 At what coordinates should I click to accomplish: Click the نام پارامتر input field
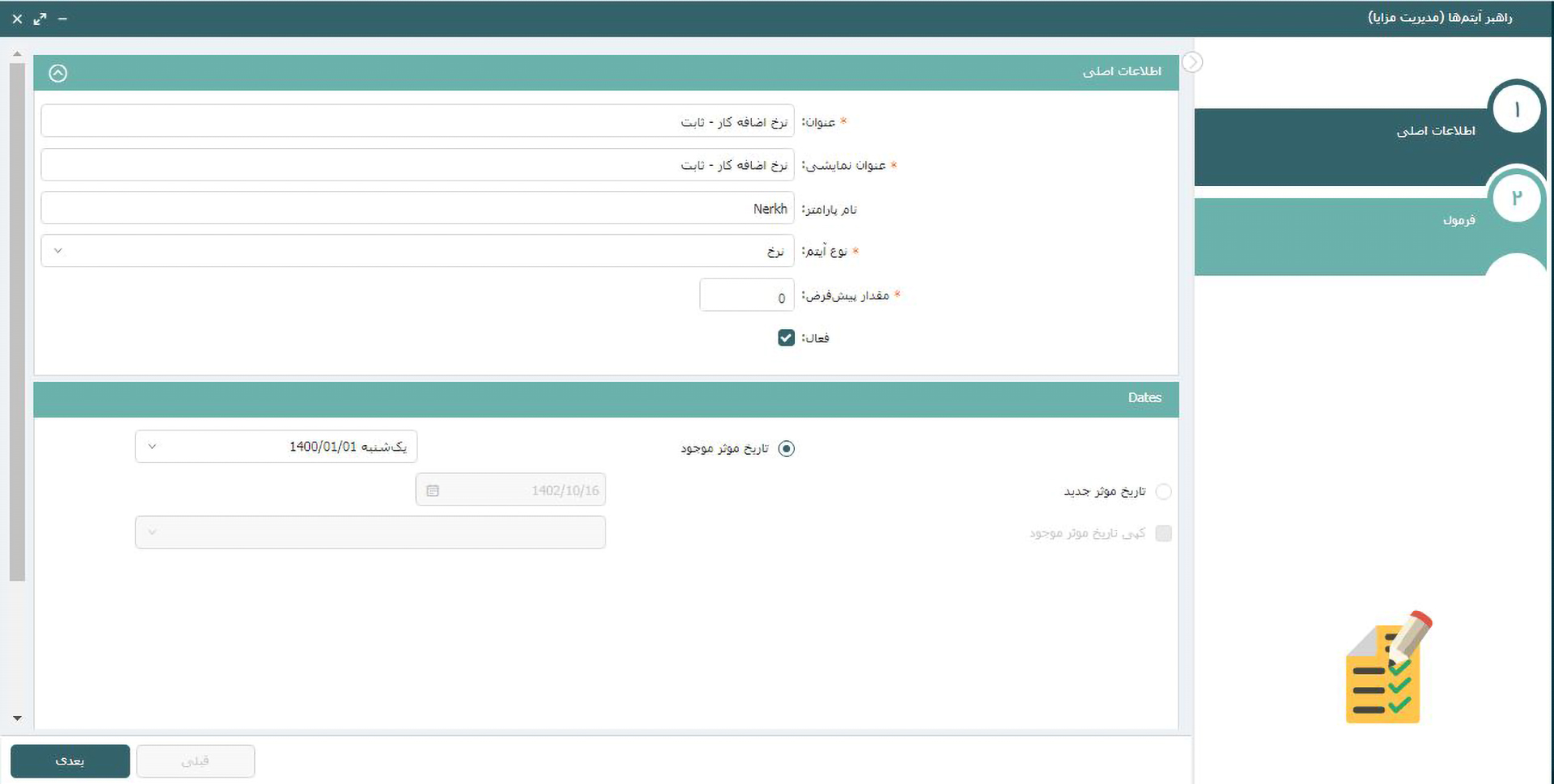point(417,208)
